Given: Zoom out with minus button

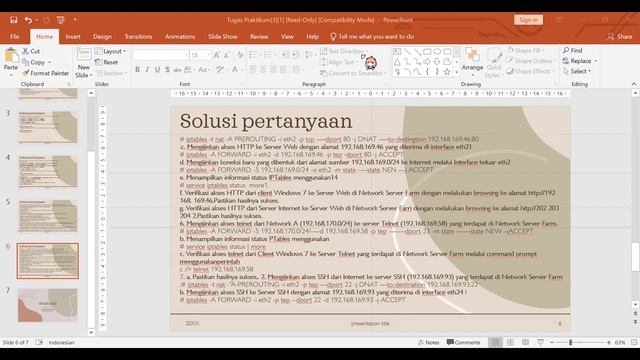Looking at the screenshot, I should (551, 342).
